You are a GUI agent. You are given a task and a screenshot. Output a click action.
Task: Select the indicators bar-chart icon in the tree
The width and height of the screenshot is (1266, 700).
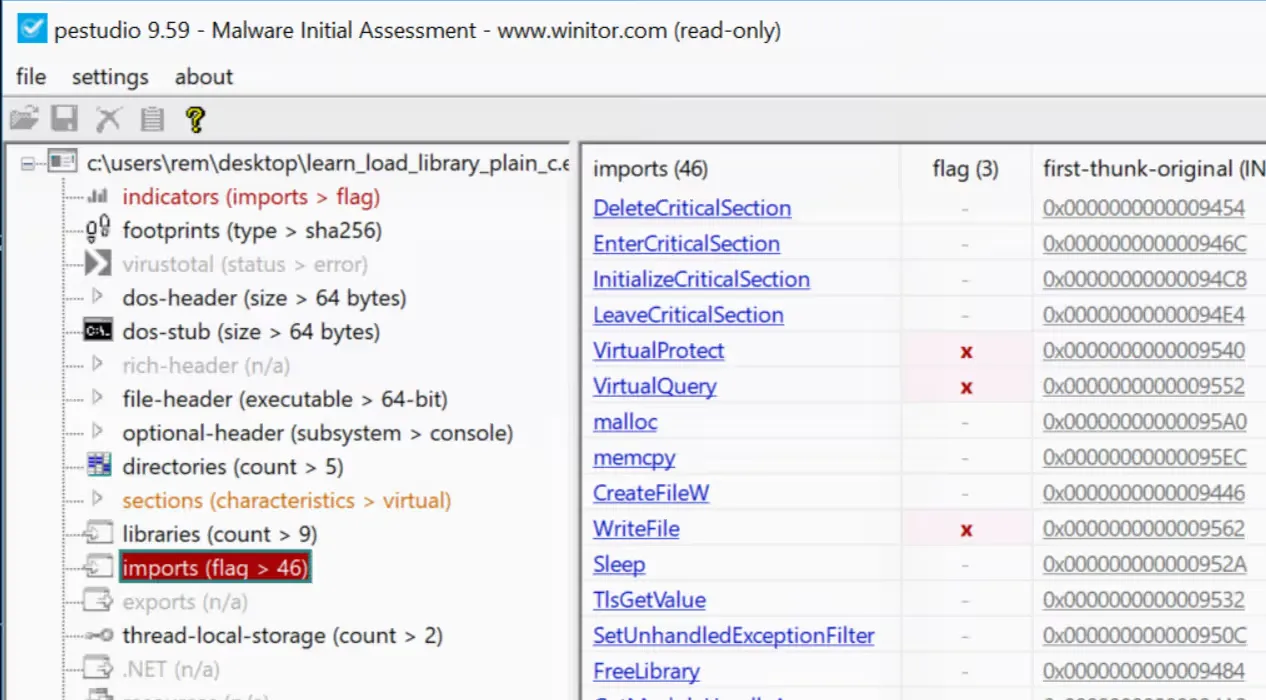click(x=96, y=196)
